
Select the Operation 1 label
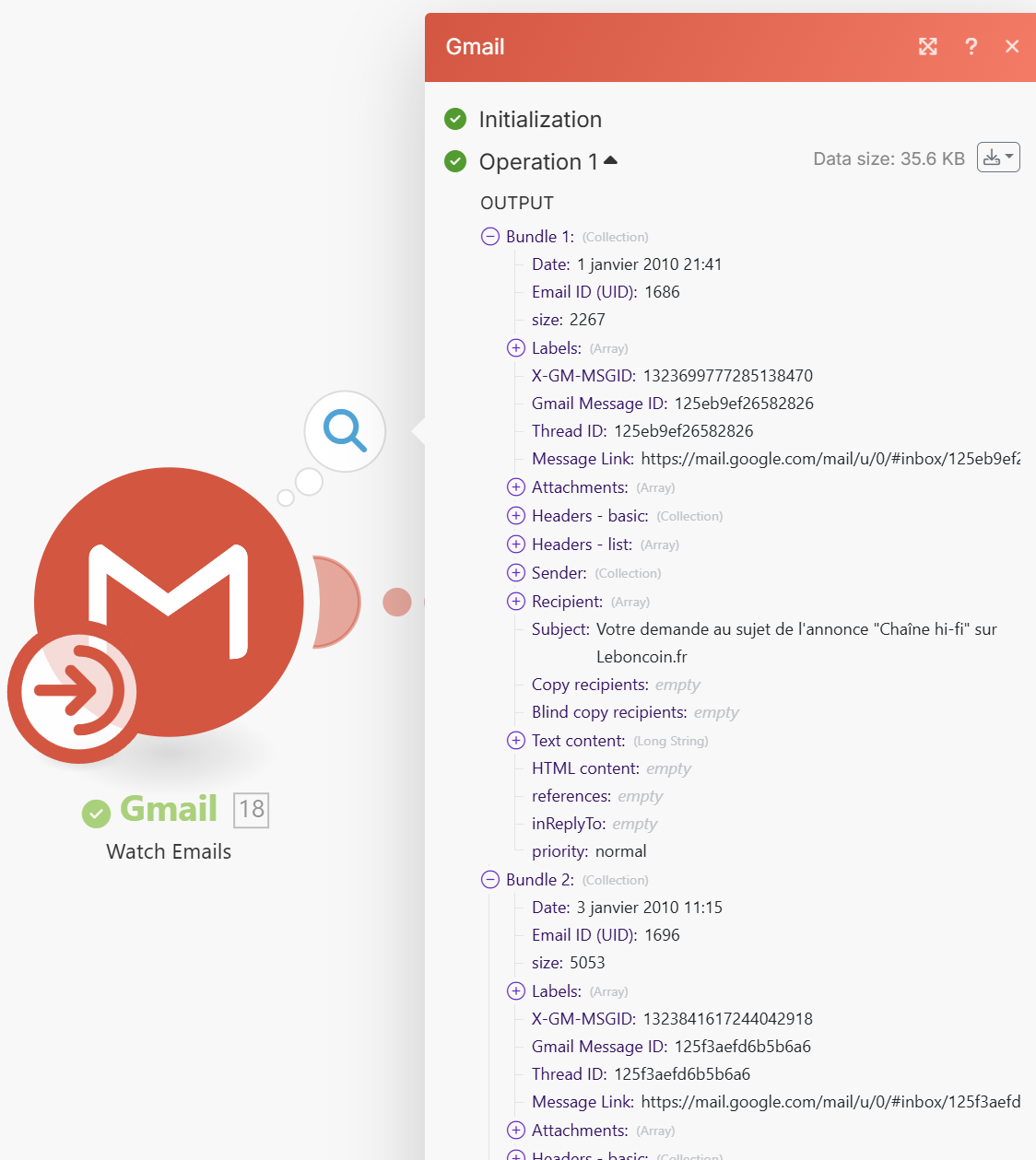pyautogui.click(x=538, y=162)
